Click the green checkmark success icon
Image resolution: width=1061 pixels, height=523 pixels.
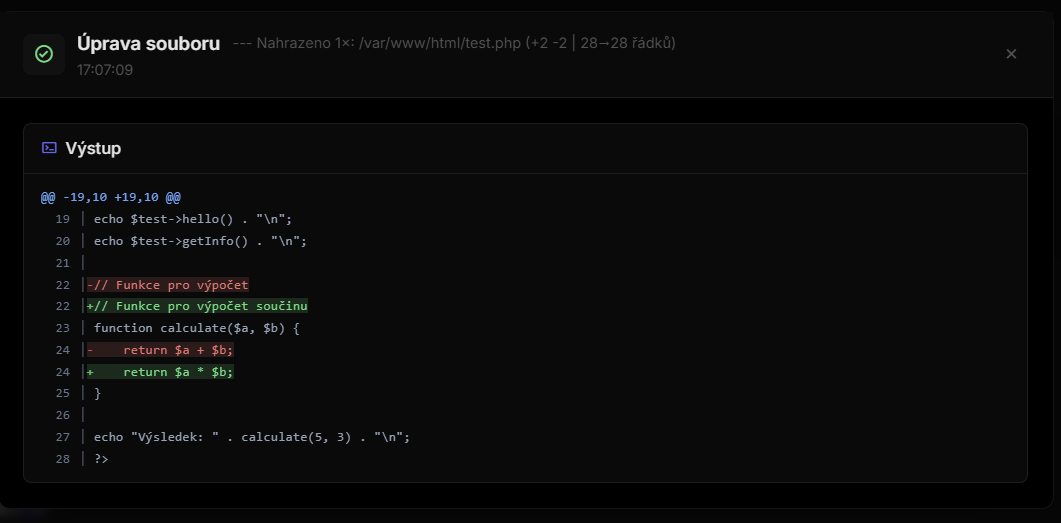[x=44, y=54]
